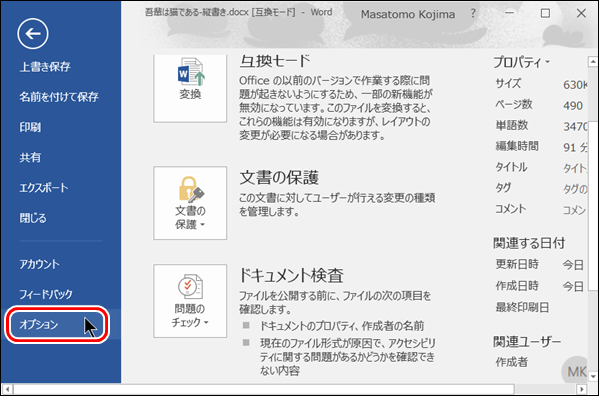Viewport: 599px width, 396px height.
Task: Click the 最終印刷日 label
Action: point(522,307)
